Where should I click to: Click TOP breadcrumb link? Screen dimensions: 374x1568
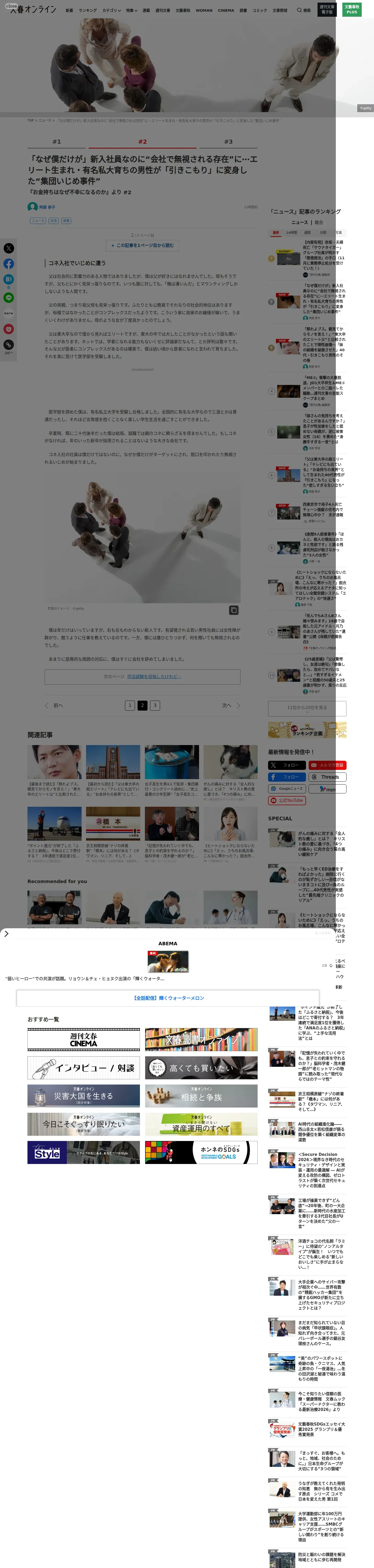(x=30, y=120)
